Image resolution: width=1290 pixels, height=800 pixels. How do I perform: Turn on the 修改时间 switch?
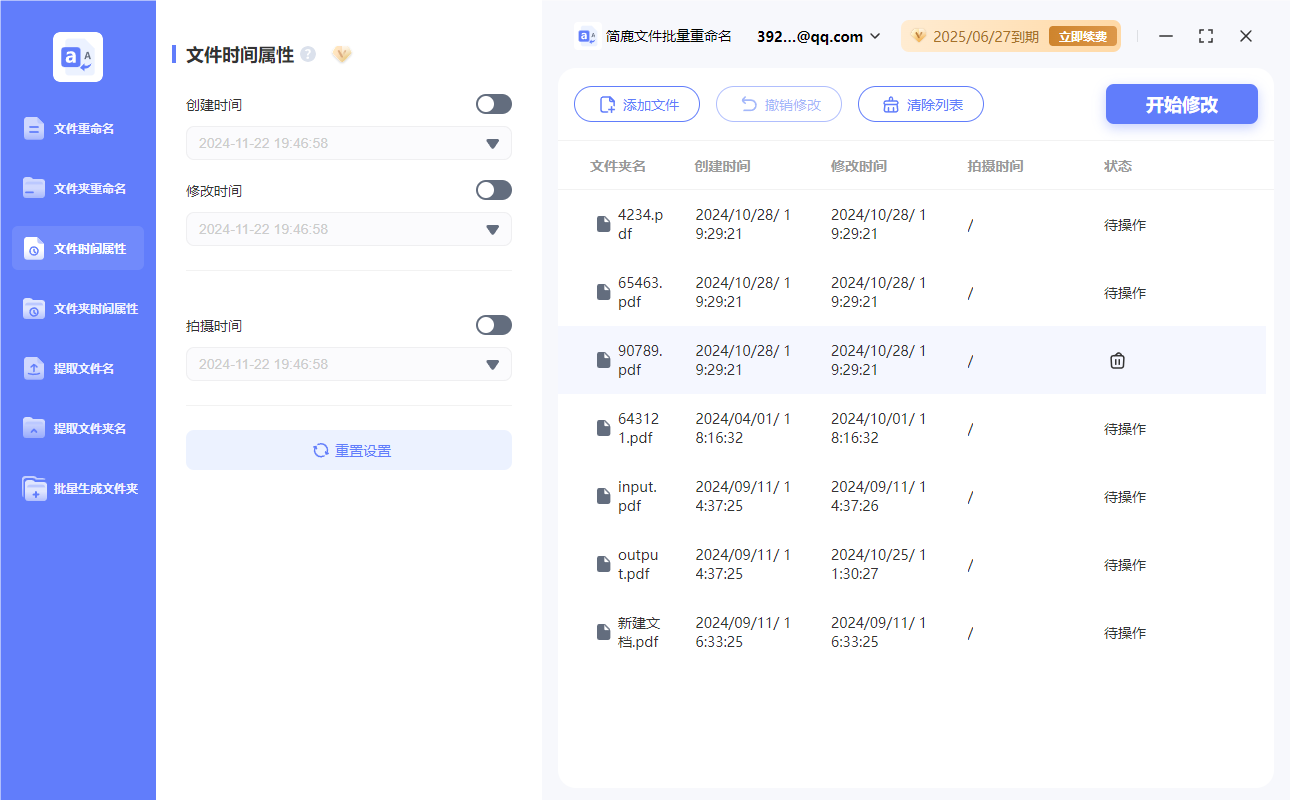(493, 190)
